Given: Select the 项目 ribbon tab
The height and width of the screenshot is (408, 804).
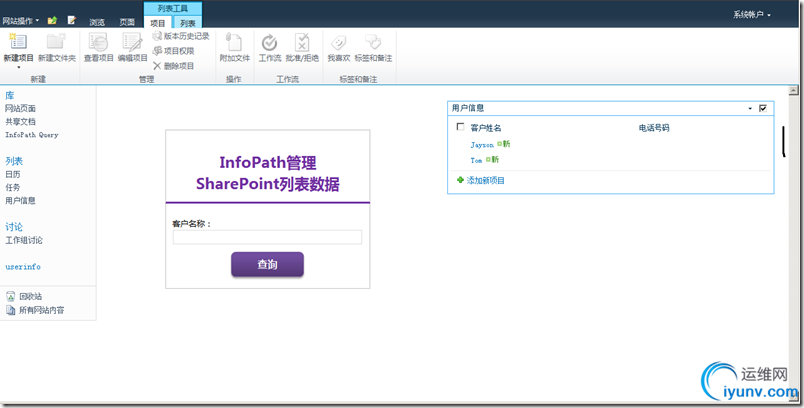Looking at the screenshot, I should coord(158,23).
